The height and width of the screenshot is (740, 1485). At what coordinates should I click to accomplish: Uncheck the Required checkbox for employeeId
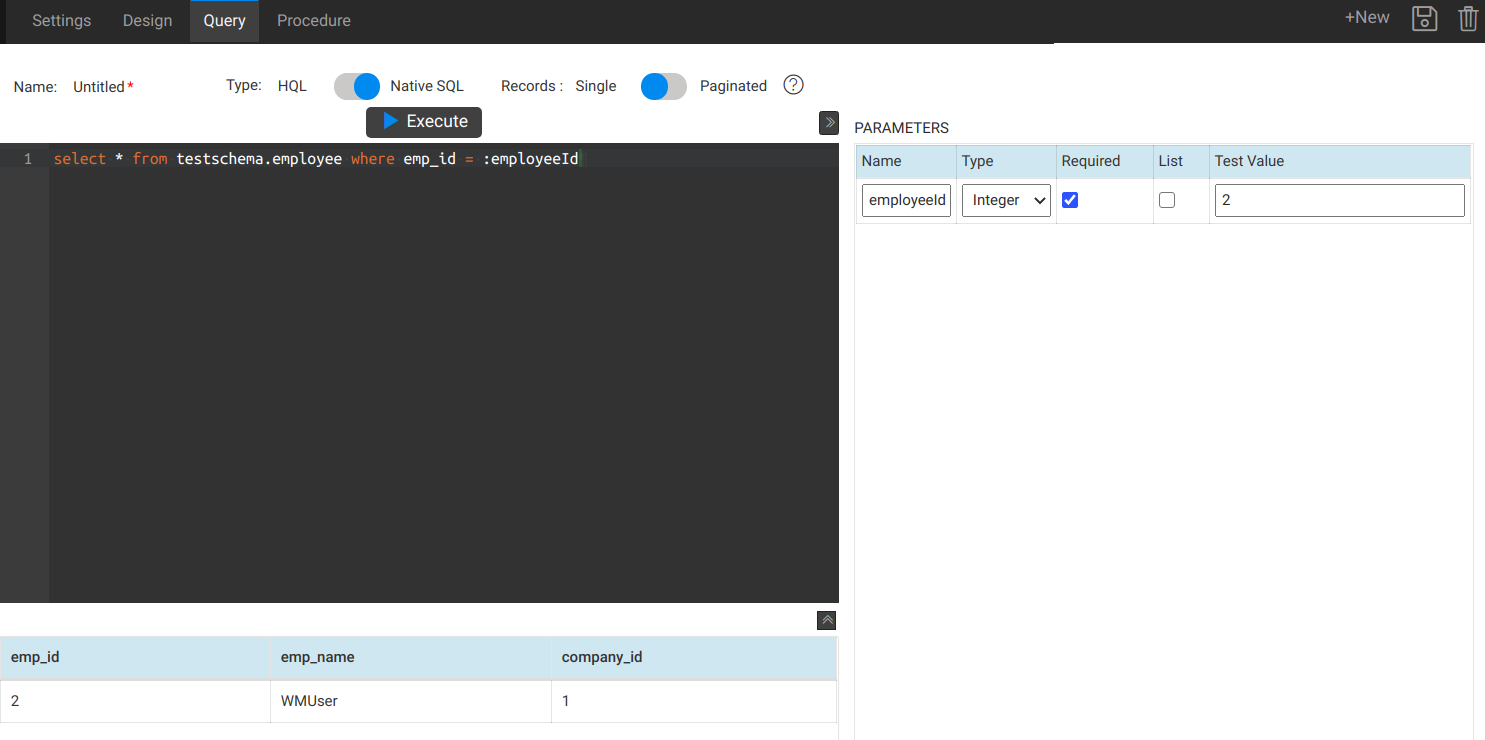pyautogui.click(x=1070, y=200)
